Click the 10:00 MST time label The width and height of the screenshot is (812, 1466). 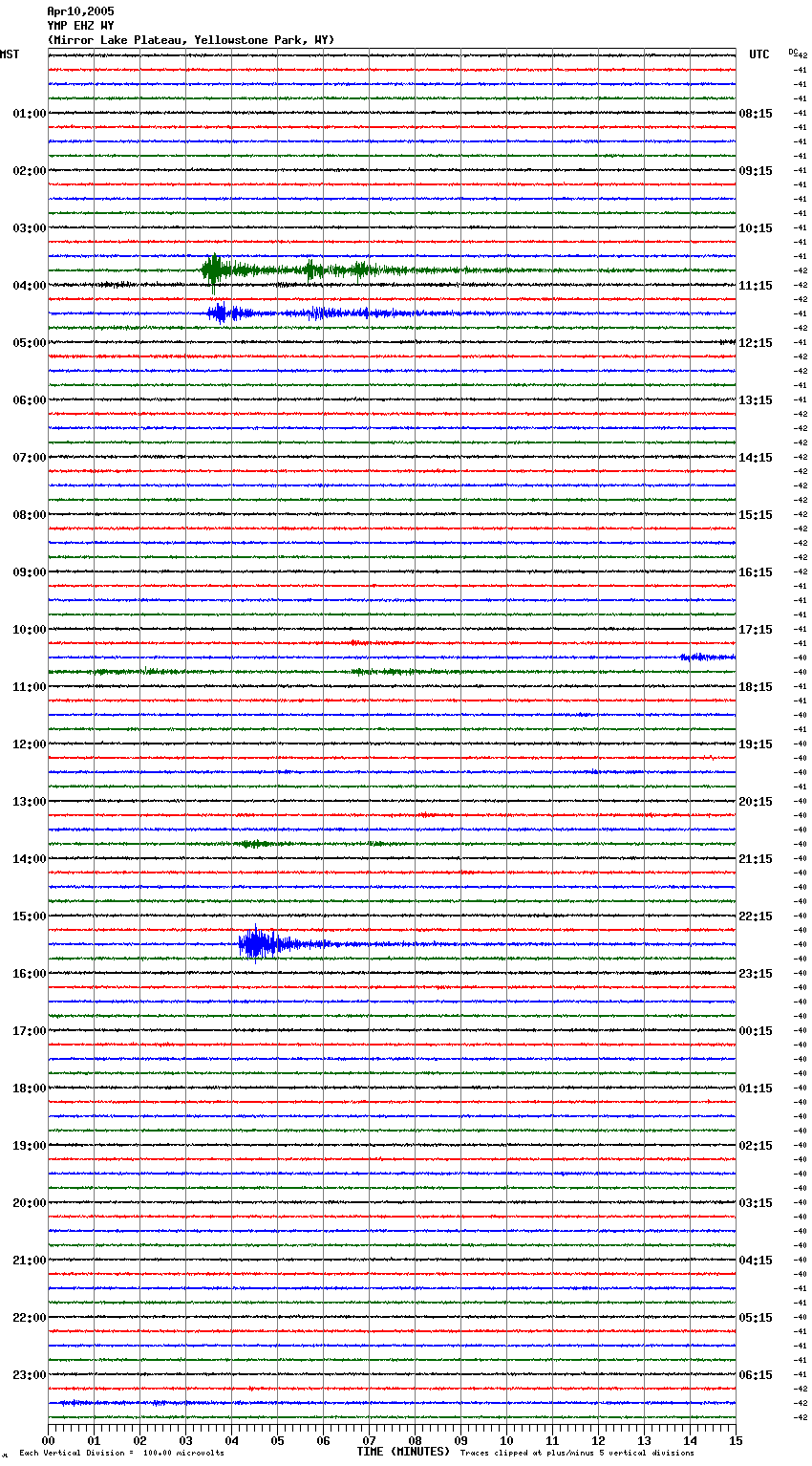click(x=30, y=630)
